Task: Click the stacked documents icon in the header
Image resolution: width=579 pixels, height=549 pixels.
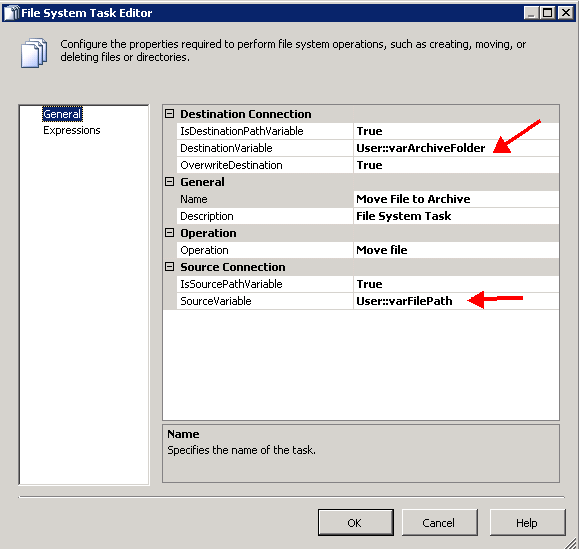Action: (x=34, y=53)
